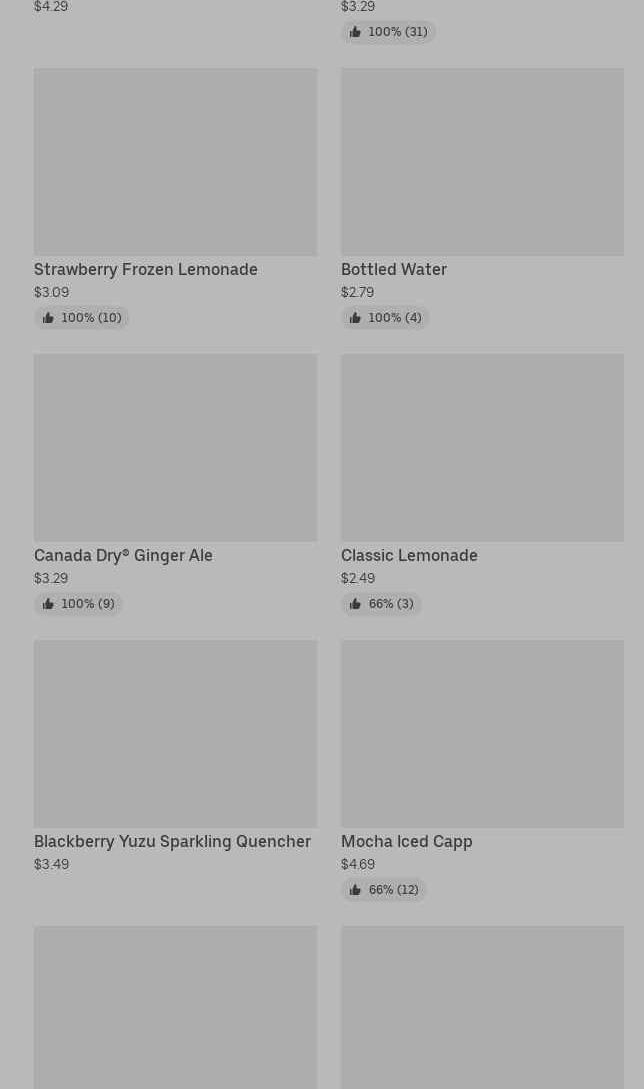Click thumbs-up icon on 100% (31) rating

355,32
